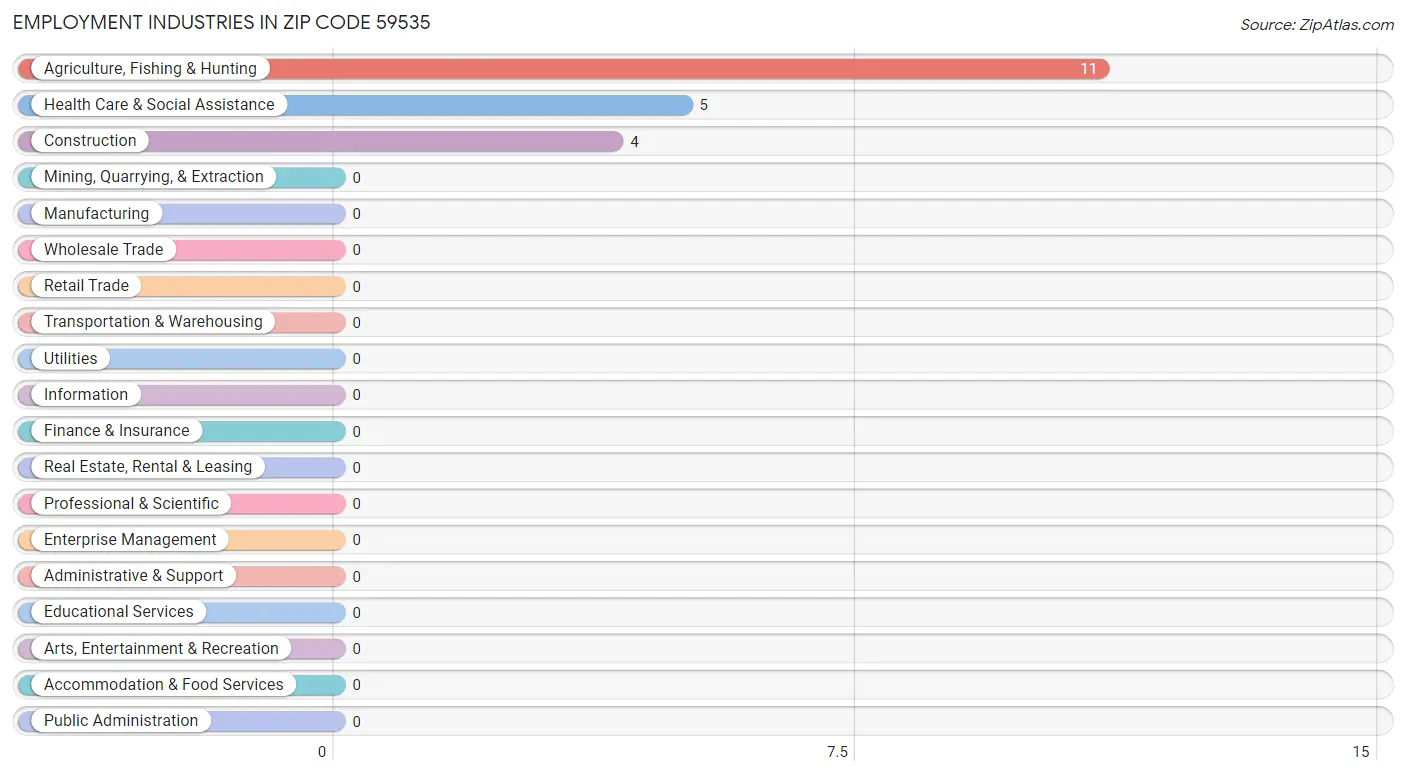Click the Enterprise Management label

coord(130,540)
